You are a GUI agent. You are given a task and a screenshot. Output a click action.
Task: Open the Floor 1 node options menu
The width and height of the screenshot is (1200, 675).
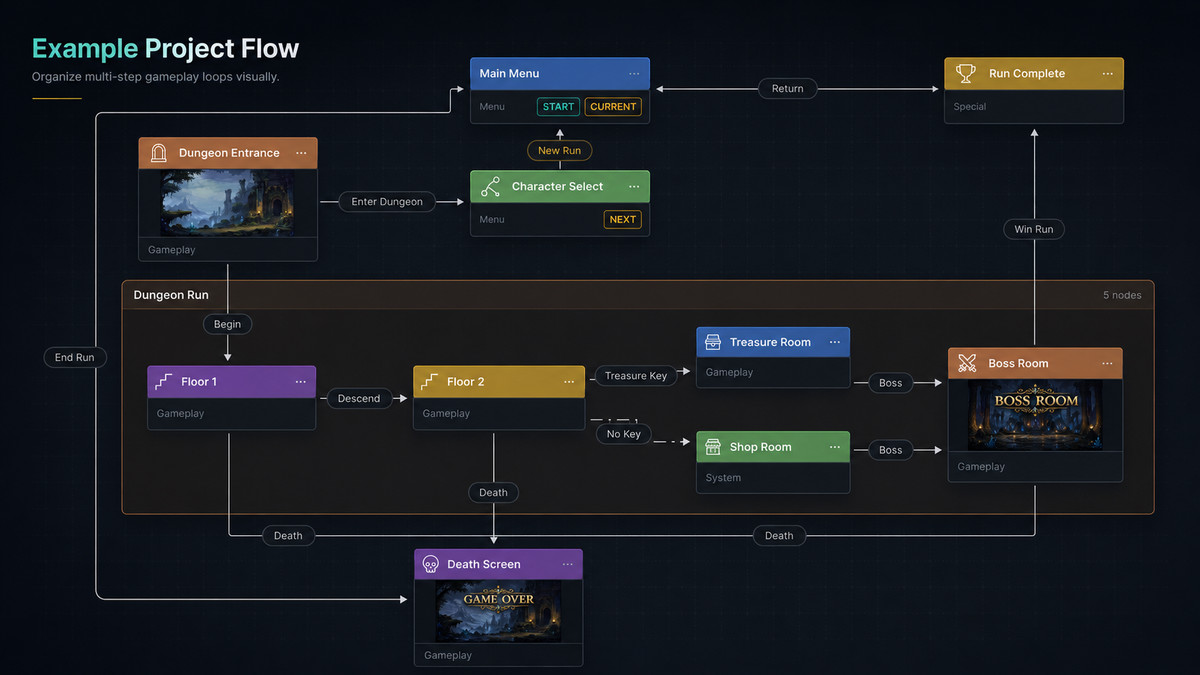(x=300, y=382)
